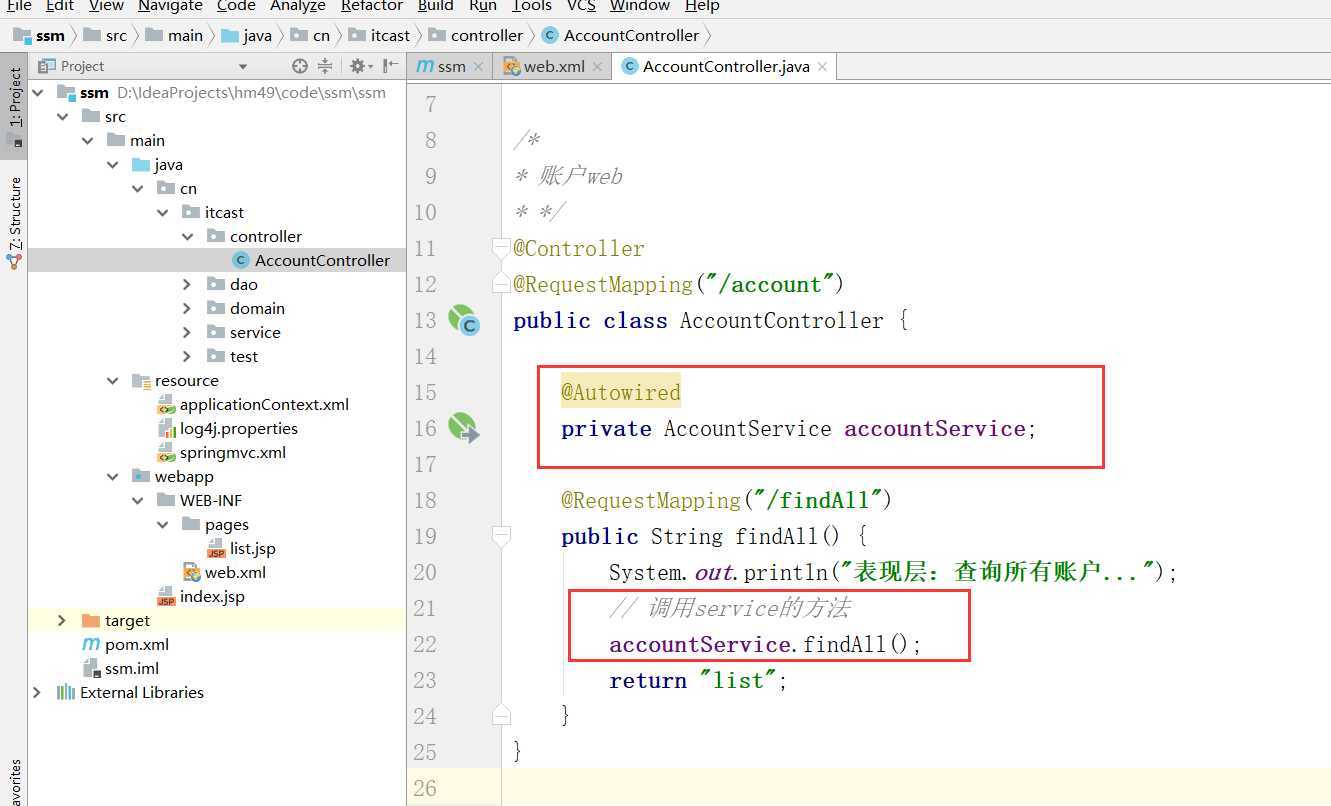Viewport: 1331px width, 806px height.
Task: Click the Spring bean gutter icon at line 13
Action: 463,320
